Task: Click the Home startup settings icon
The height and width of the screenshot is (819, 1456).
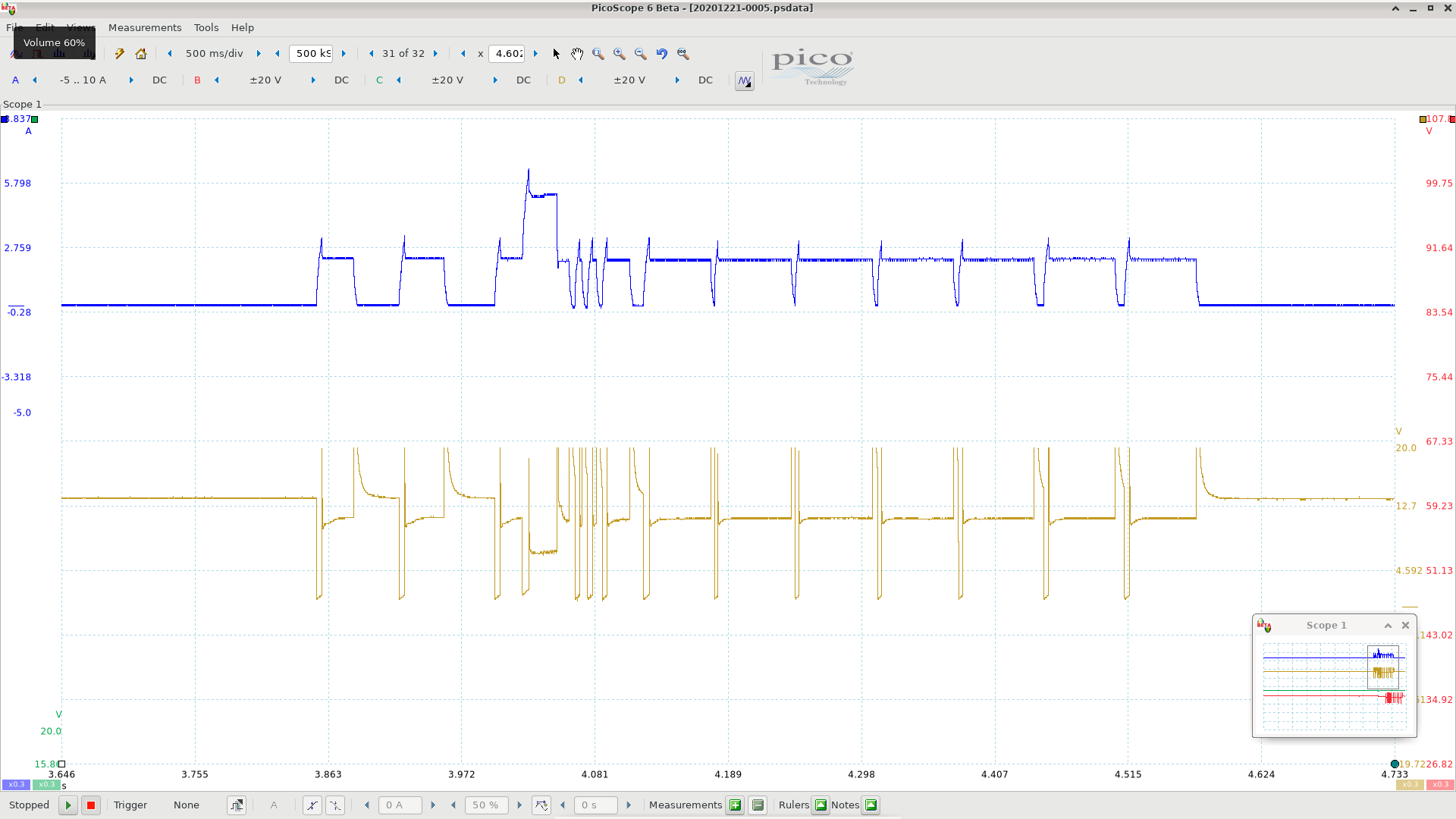Action: point(141,54)
